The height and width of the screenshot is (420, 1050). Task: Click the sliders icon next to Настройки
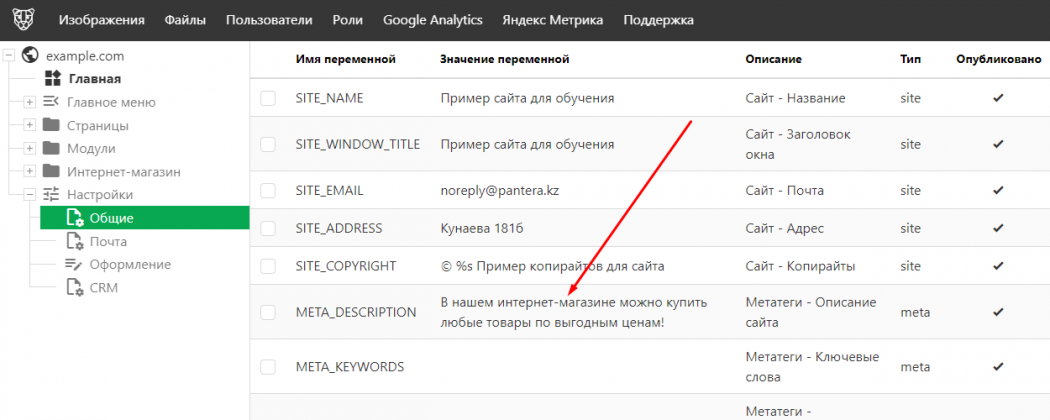click(x=52, y=194)
